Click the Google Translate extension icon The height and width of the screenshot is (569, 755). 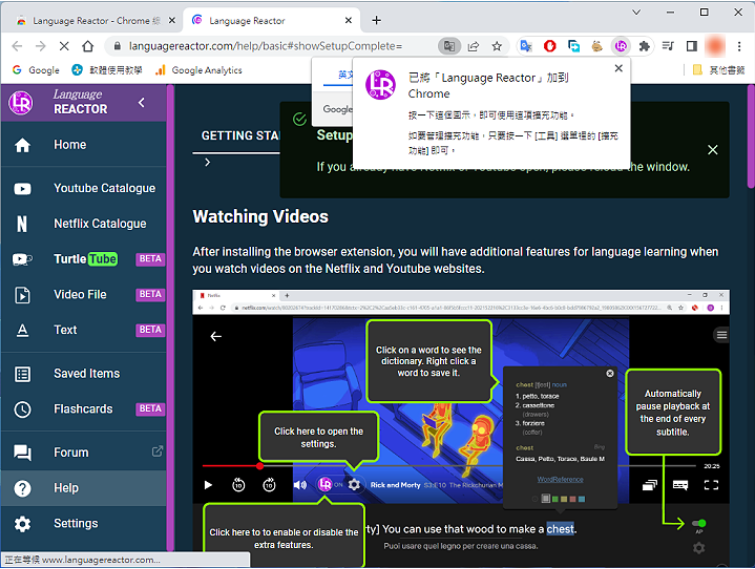(526, 46)
